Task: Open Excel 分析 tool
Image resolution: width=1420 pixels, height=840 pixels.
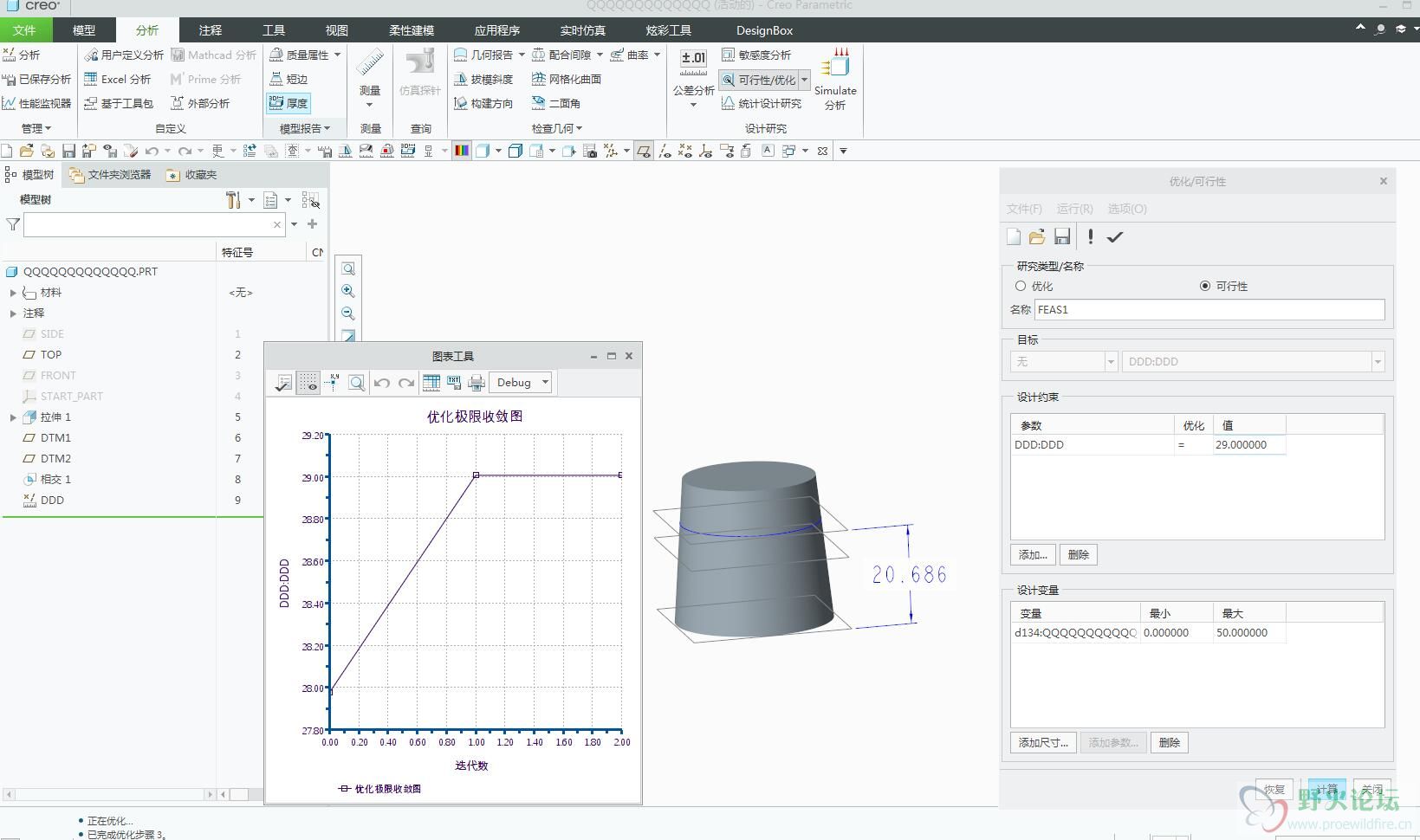Action: [x=117, y=79]
